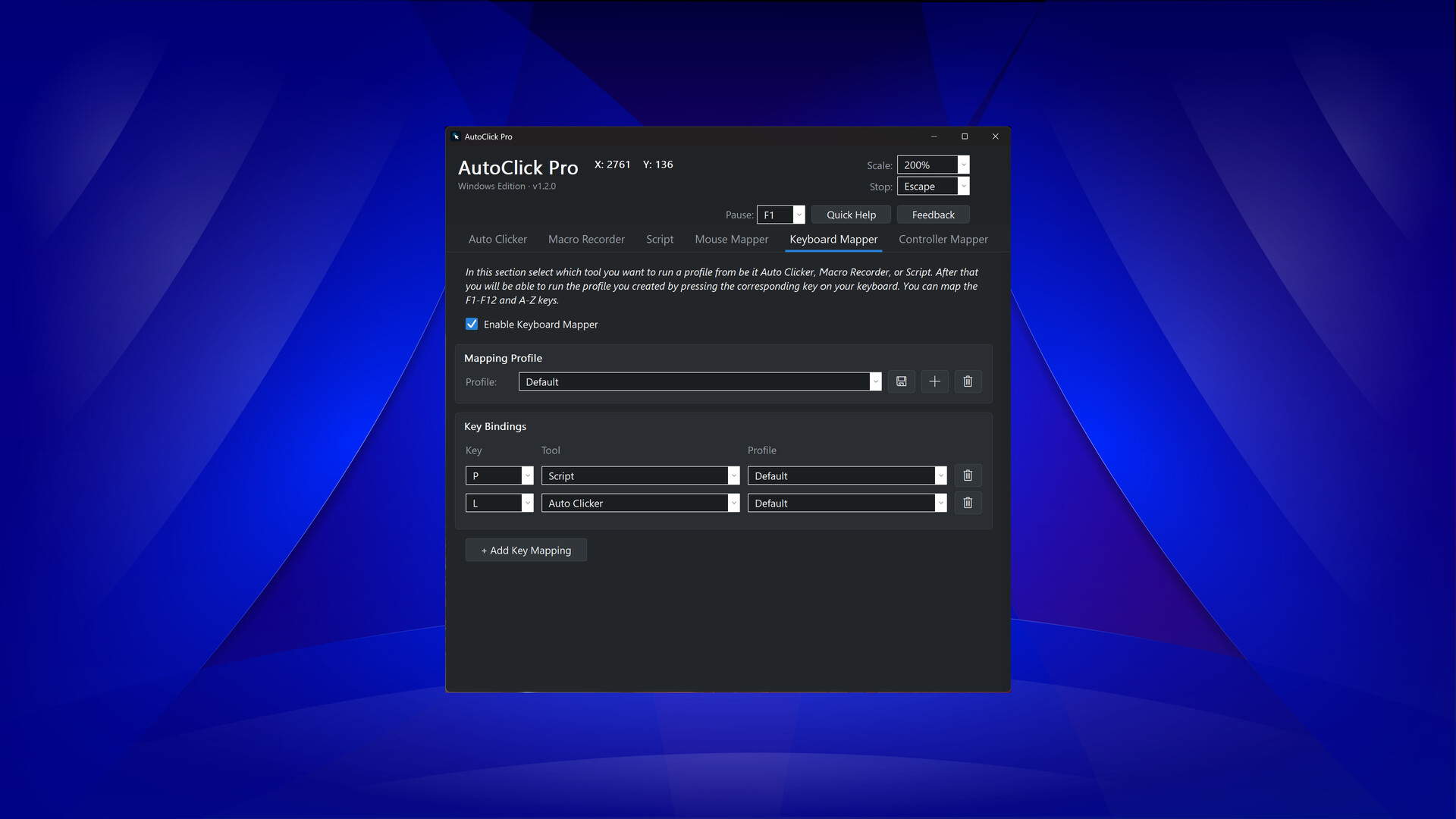Open the Profile dropdown in the L row
The height and width of the screenshot is (819, 1456).
[x=847, y=503]
